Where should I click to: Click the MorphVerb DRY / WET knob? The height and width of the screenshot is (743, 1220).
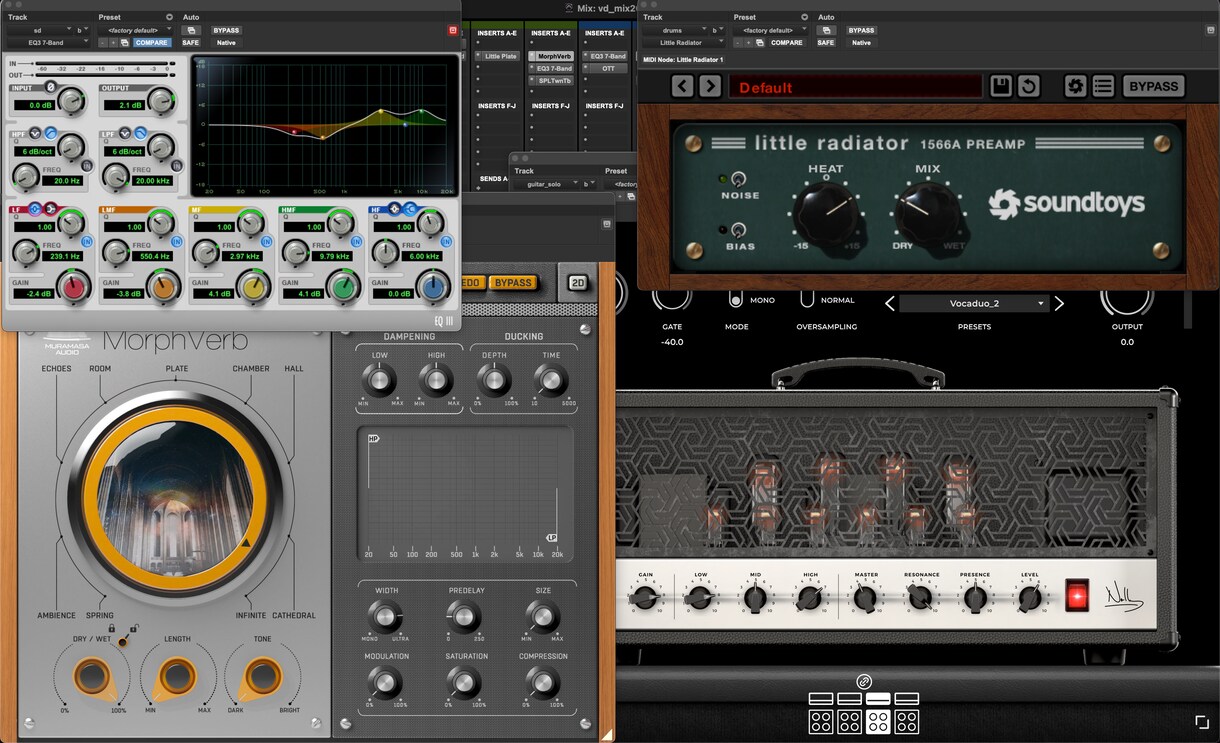tap(91, 677)
